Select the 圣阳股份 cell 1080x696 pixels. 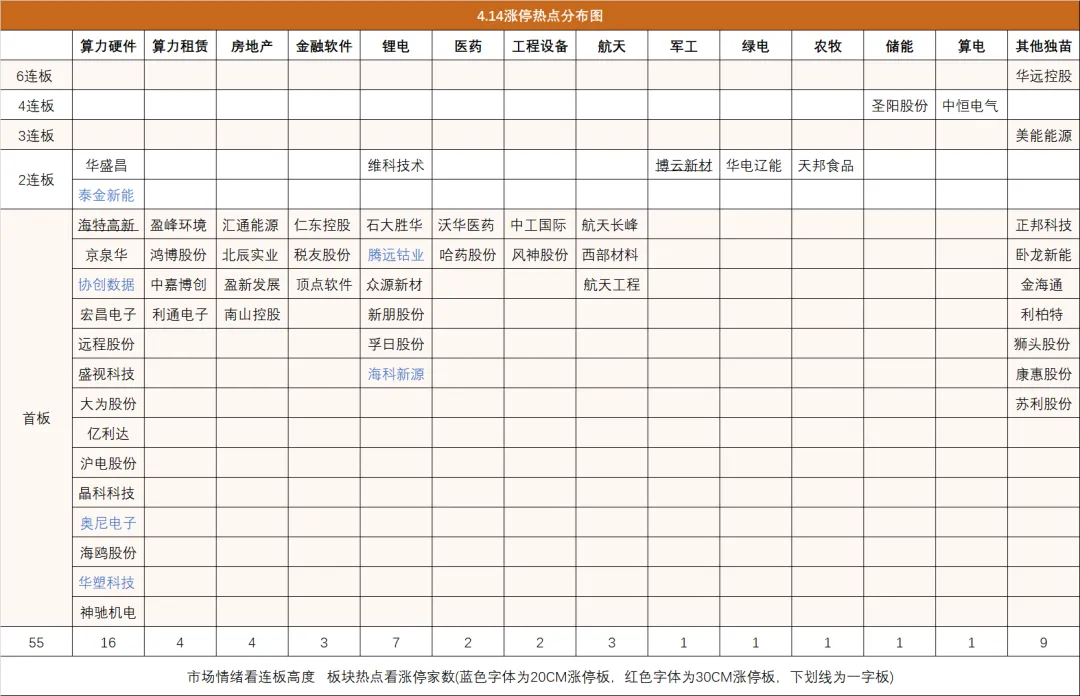coord(900,105)
